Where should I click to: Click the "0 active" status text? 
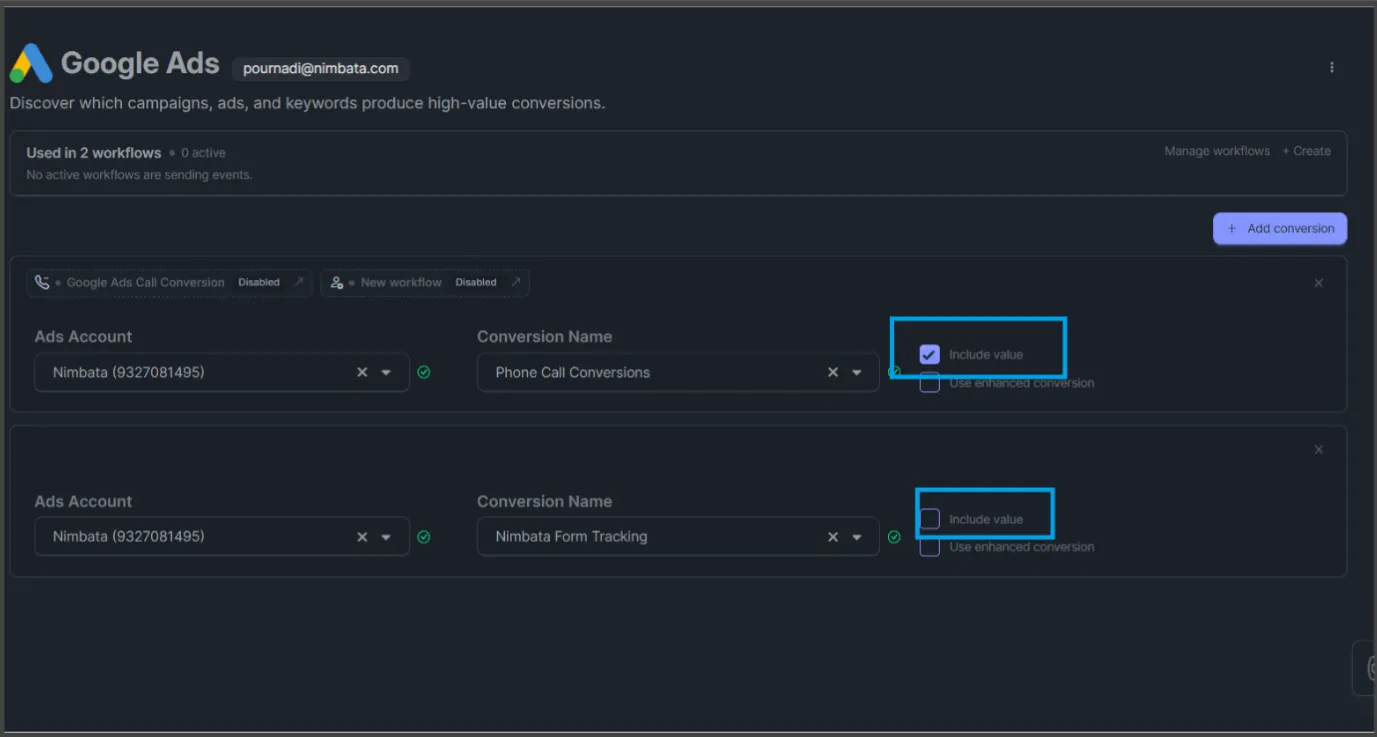tap(204, 153)
